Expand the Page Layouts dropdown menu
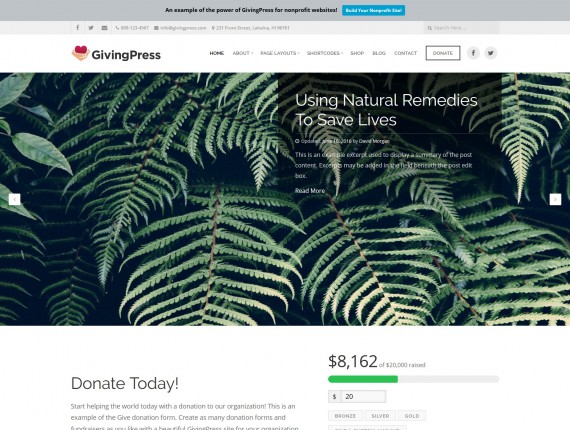Image resolution: width=570 pixels, height=430 pixels. pos(280,53)
